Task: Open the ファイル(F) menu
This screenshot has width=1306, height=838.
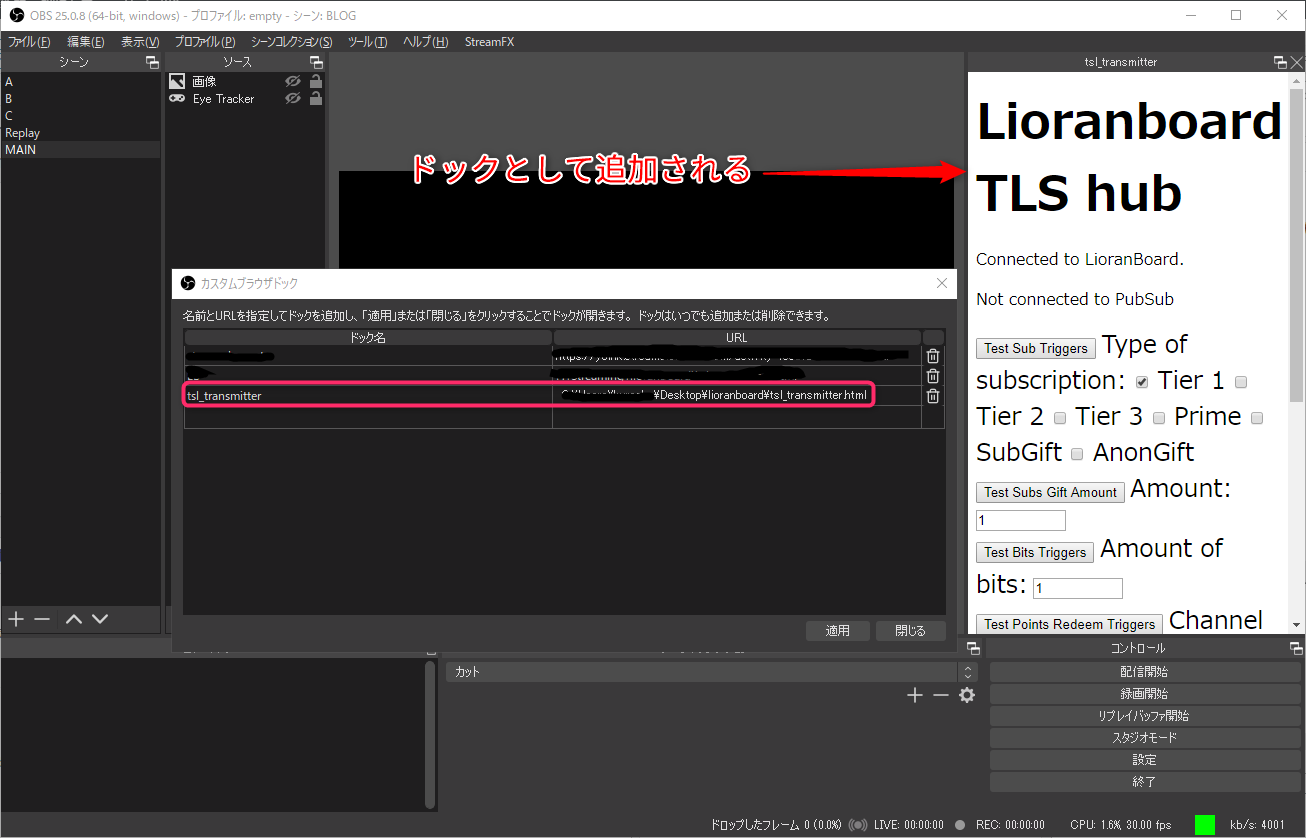Action: [29, 42]
